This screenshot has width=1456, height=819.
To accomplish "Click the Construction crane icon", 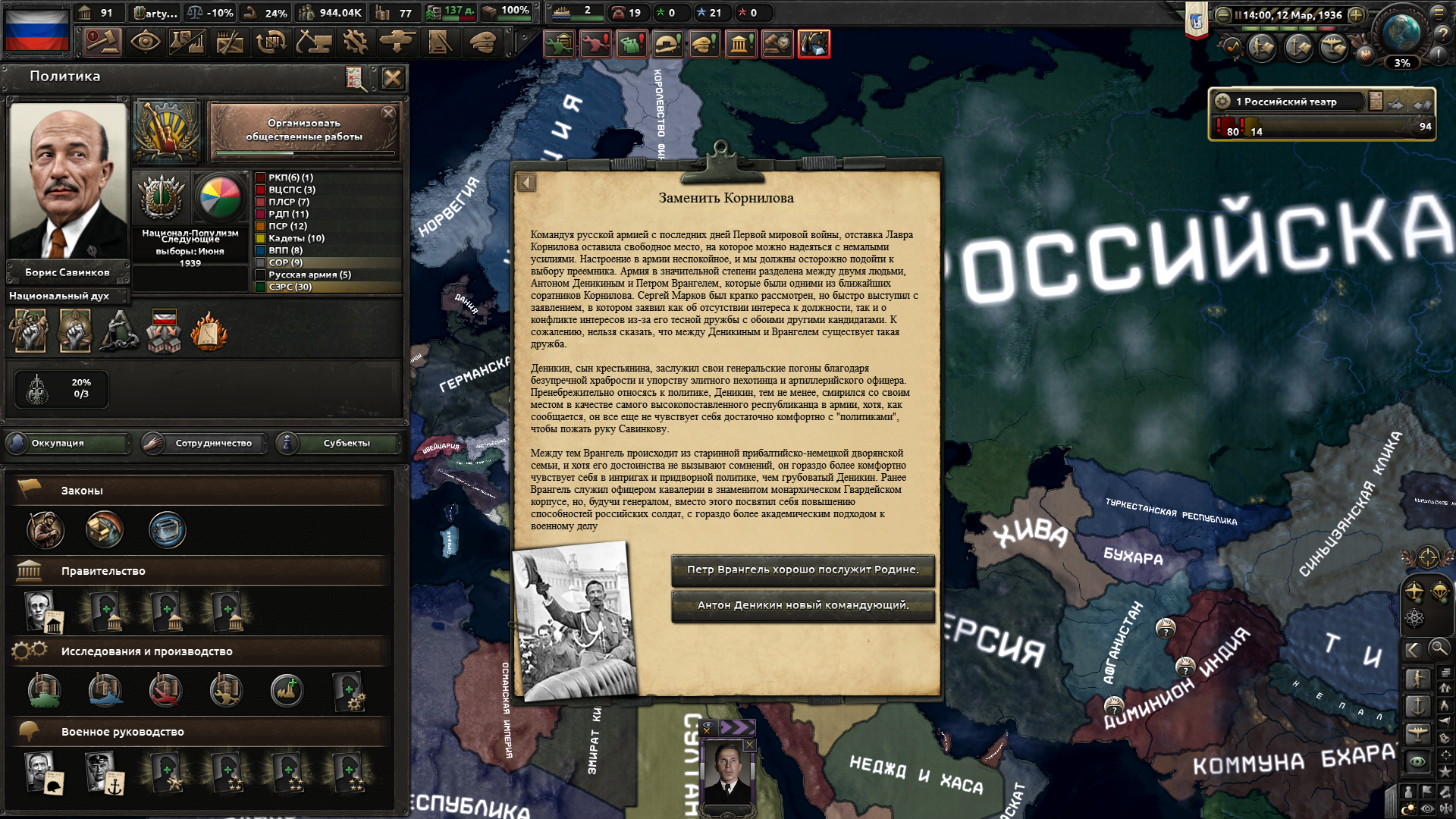I will 312,42.
